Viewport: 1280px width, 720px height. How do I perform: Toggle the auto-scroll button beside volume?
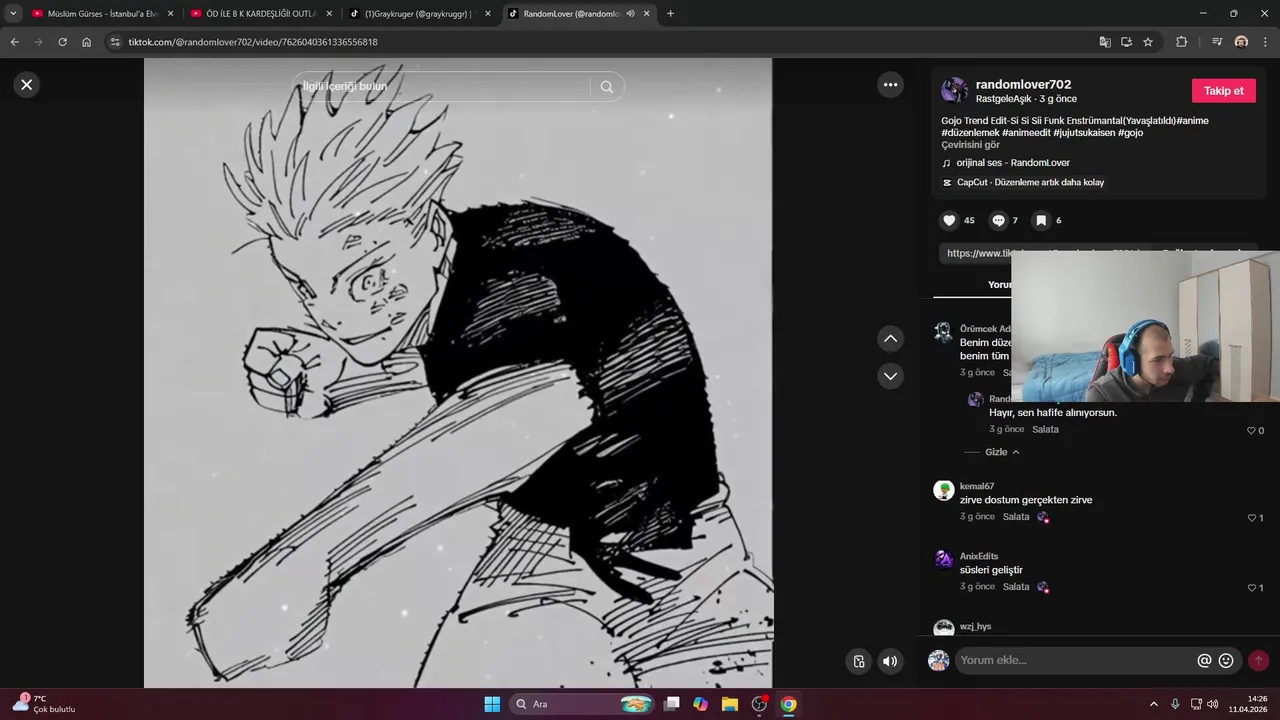858,661
